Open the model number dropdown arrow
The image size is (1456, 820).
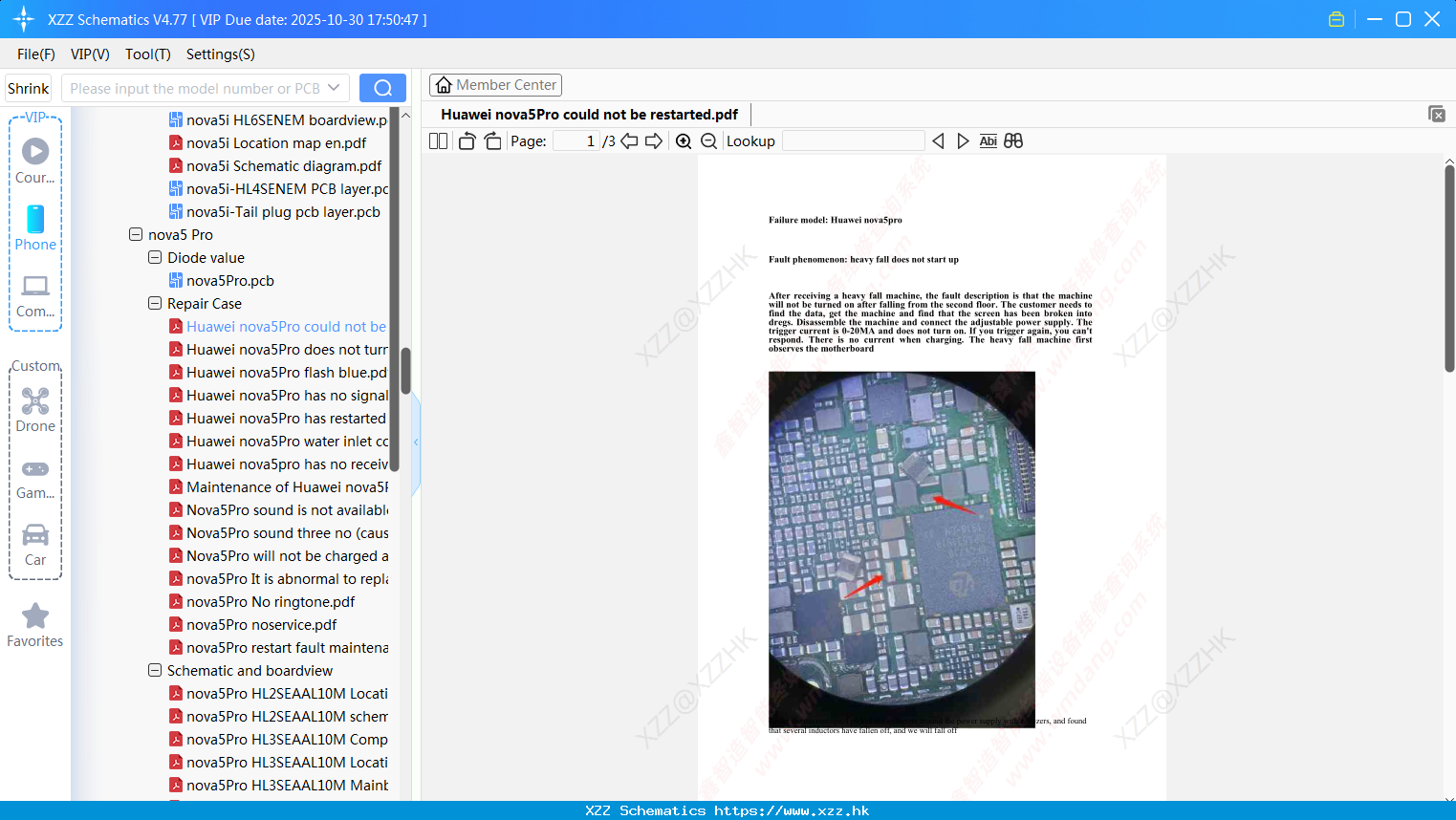334,88
